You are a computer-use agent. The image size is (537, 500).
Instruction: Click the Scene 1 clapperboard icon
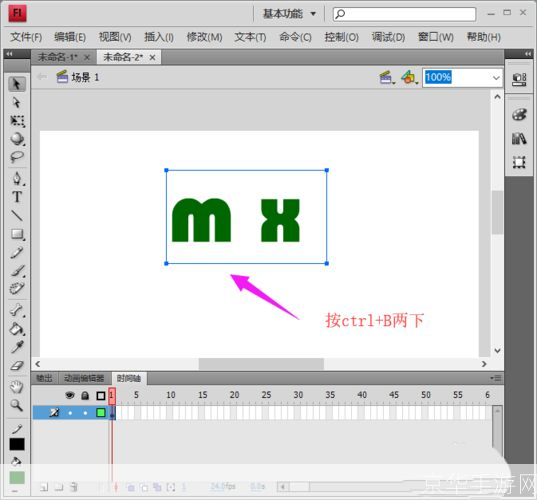click(x=62, y=77)
